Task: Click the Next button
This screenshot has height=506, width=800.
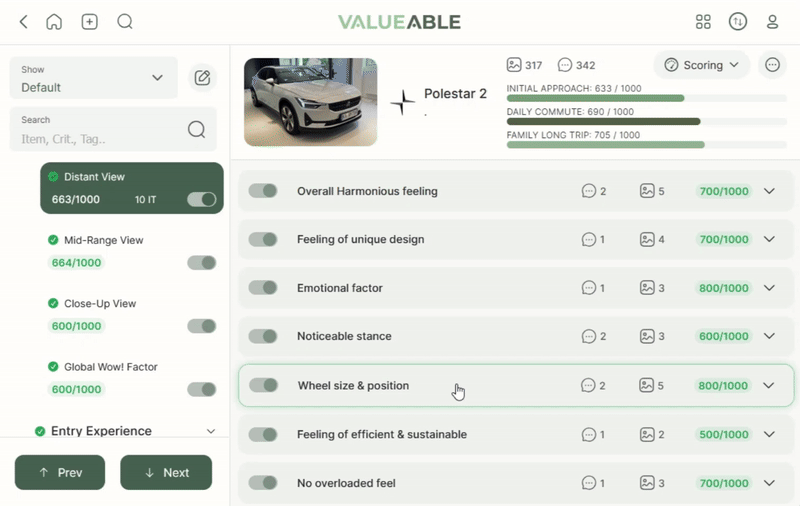Action: (166, 472)
